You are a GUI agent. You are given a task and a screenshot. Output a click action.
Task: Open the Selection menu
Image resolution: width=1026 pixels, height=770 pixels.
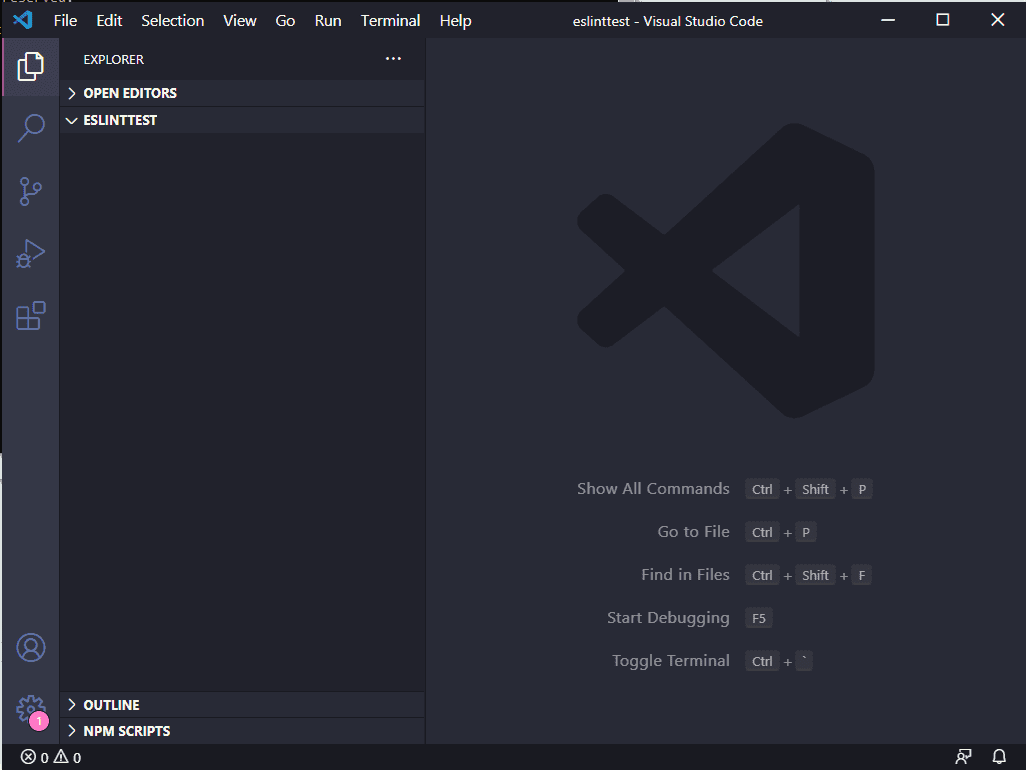coord(173,21)
